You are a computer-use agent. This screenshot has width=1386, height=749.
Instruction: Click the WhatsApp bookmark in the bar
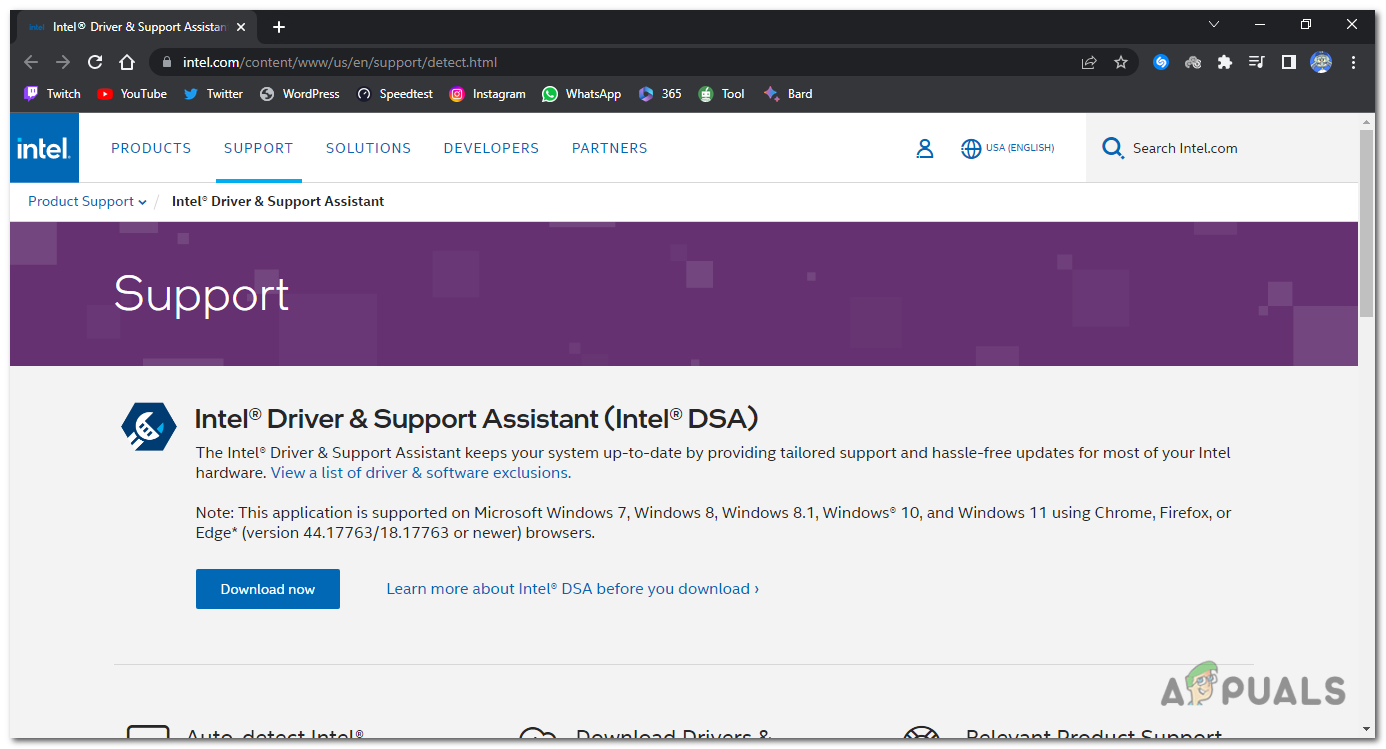pyautogui.click(x=581, y=93)
